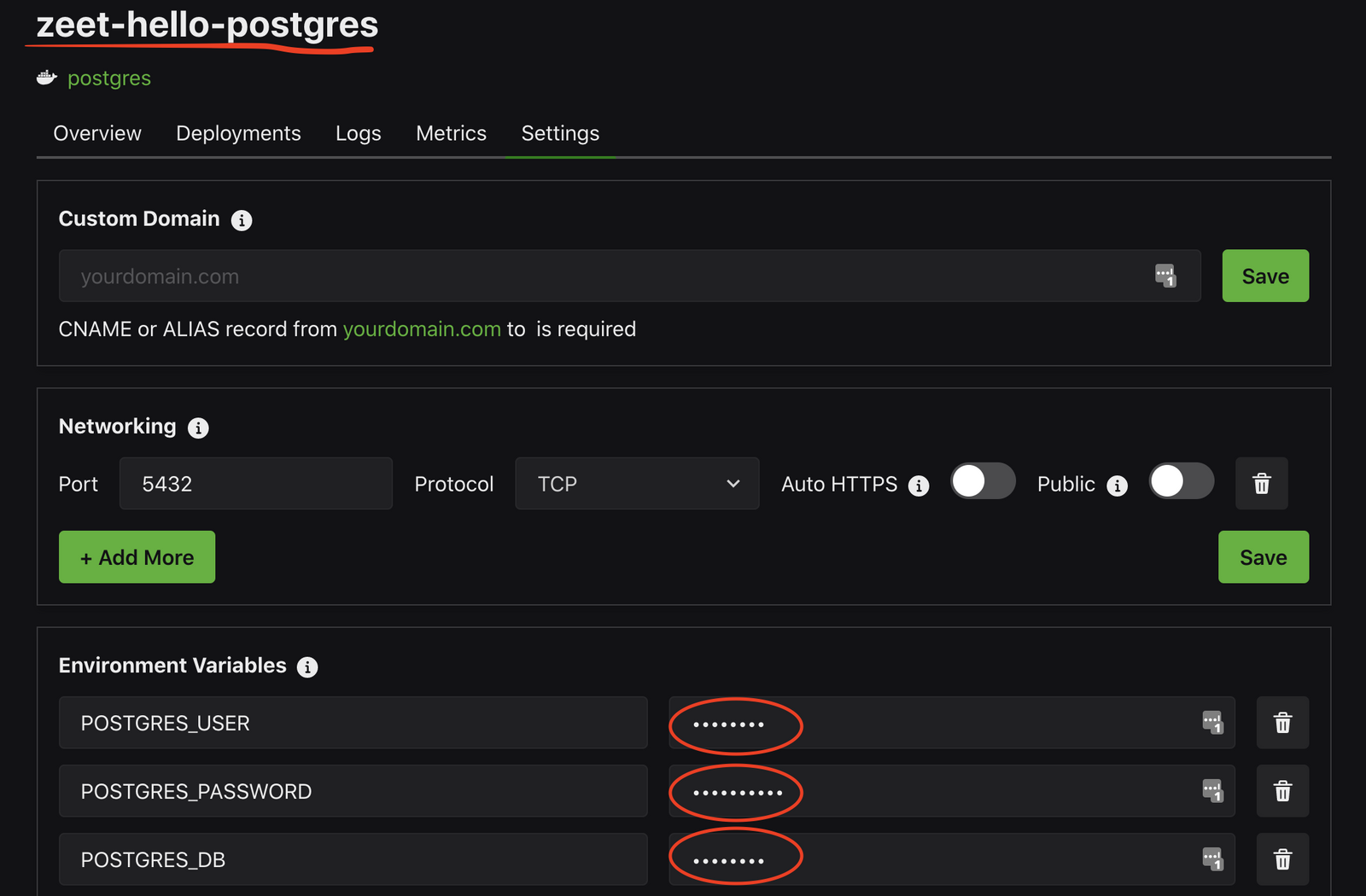This screenshot has width=1366, height=896.
Task: Focus the yourdomain.com custom domain input
Action: tap(630, 276)
